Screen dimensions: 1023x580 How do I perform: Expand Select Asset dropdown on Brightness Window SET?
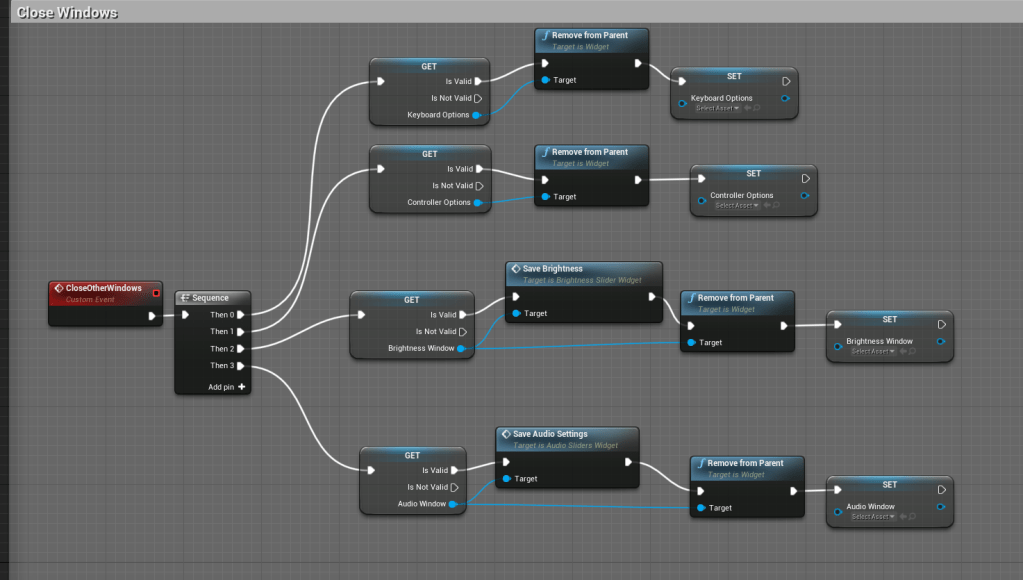[870, 351]
